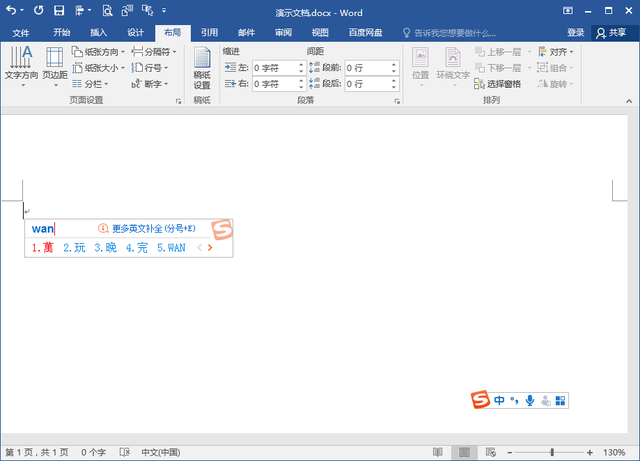Open the 审阅 review tab
The height and width of the screenshot is (461, 640).
coord(283,32)
